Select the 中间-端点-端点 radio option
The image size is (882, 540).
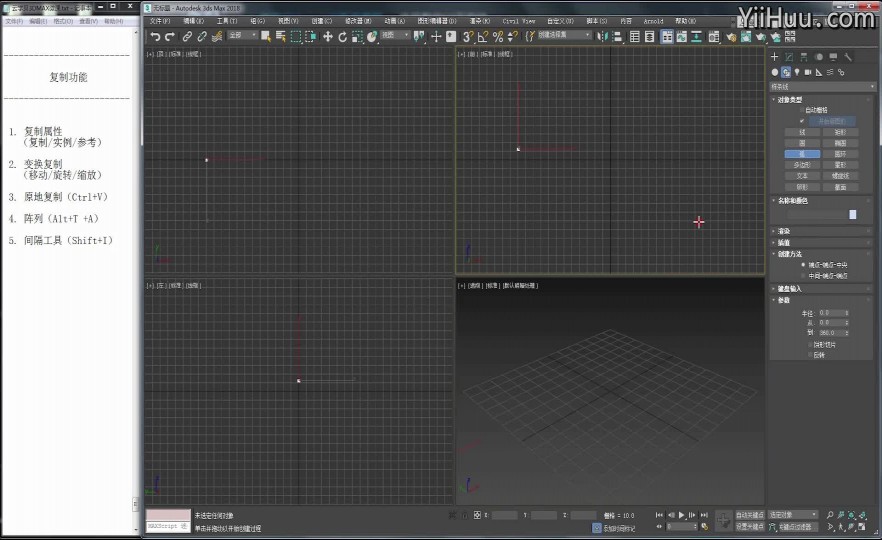click(803, 276)
